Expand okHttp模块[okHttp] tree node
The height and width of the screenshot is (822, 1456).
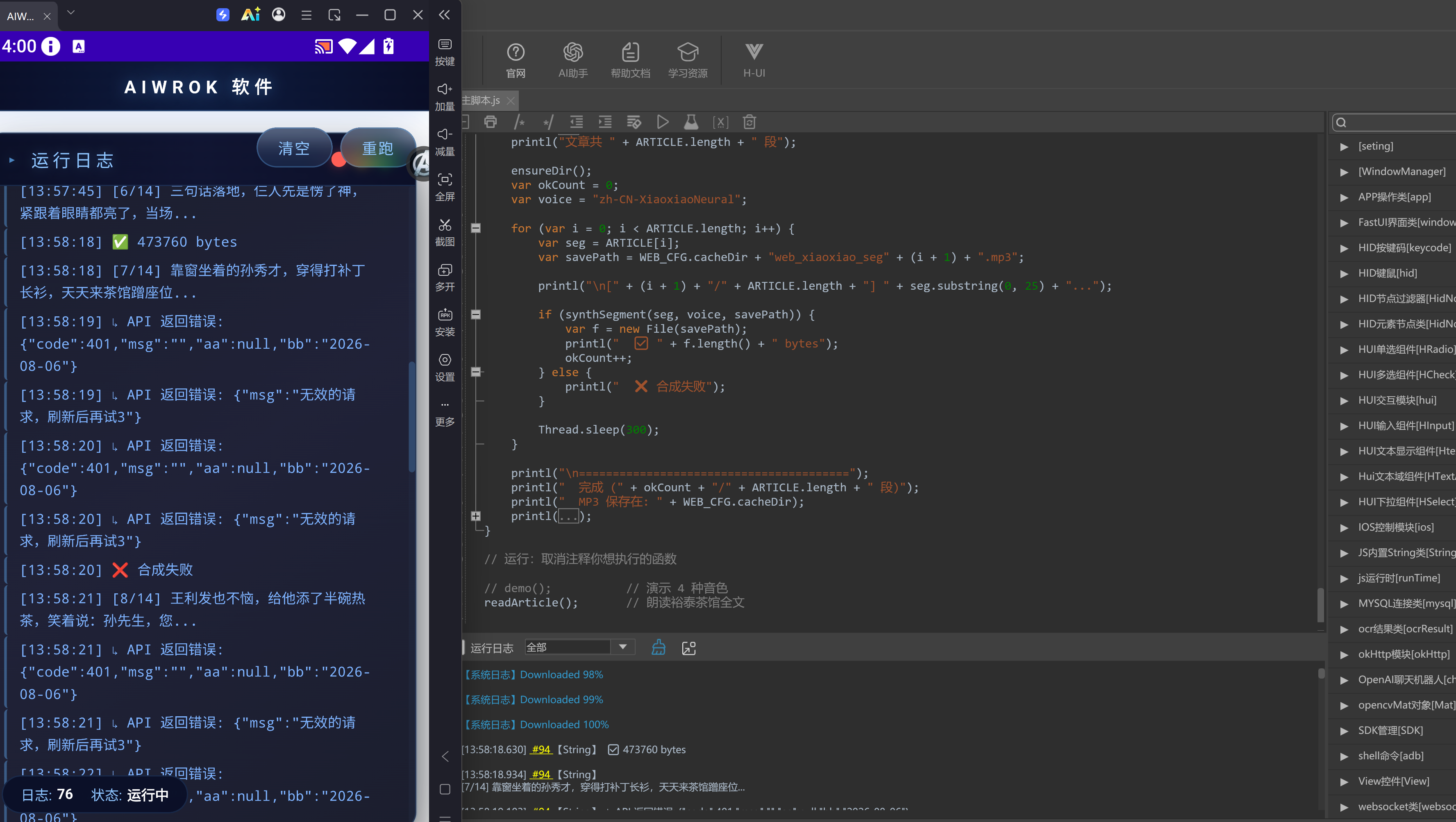(1345, 655)
